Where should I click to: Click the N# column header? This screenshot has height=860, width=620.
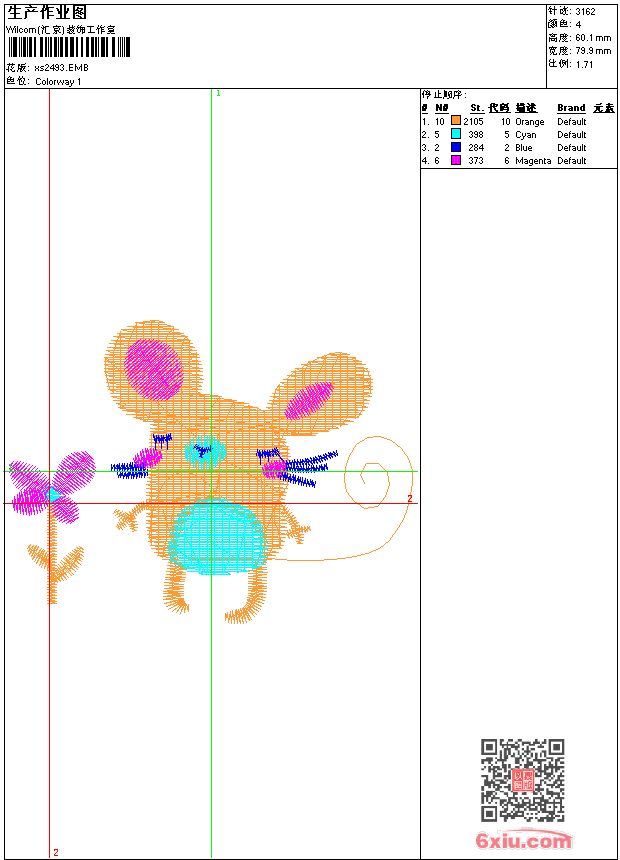click(x=442, y=108)
